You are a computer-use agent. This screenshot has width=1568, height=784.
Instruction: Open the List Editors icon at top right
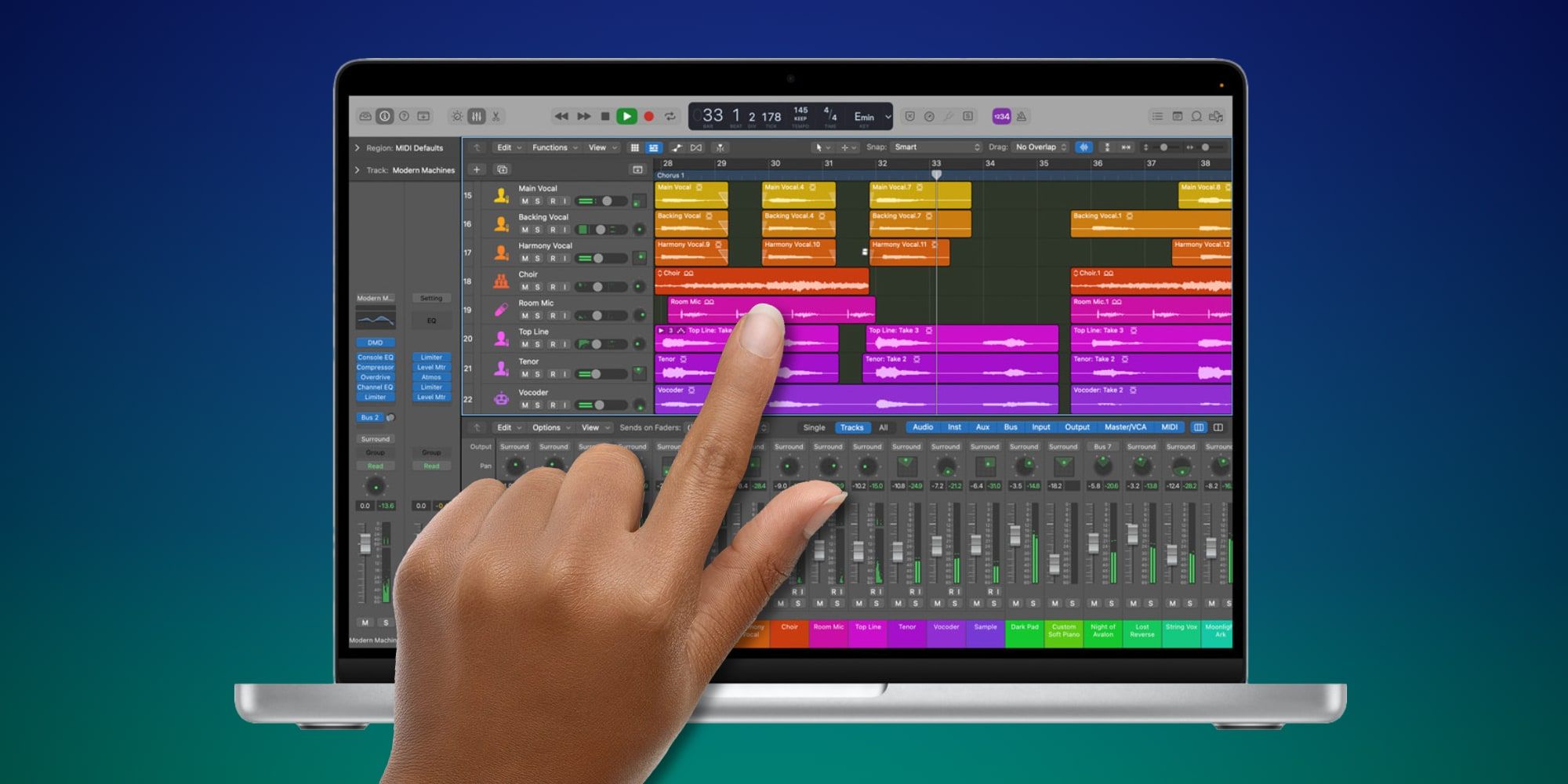1158,116
